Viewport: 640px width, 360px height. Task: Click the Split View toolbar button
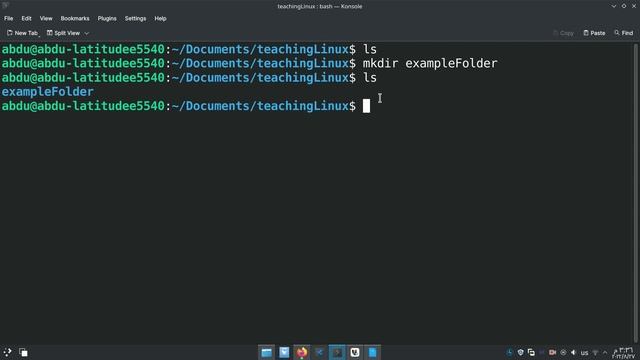point(64,33)
